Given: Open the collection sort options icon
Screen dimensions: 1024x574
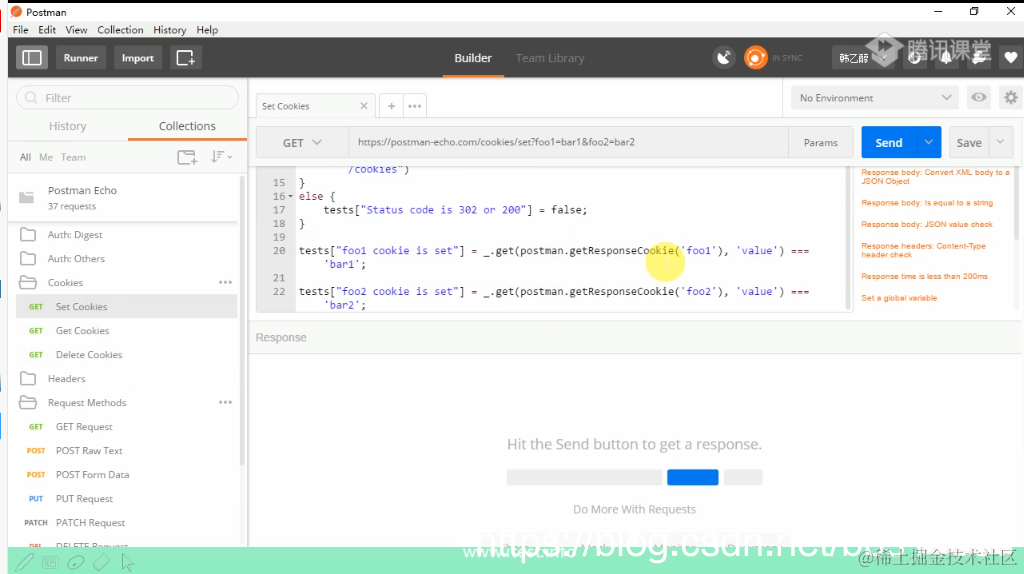Looking at the screenshot, I should coord(221,157).
